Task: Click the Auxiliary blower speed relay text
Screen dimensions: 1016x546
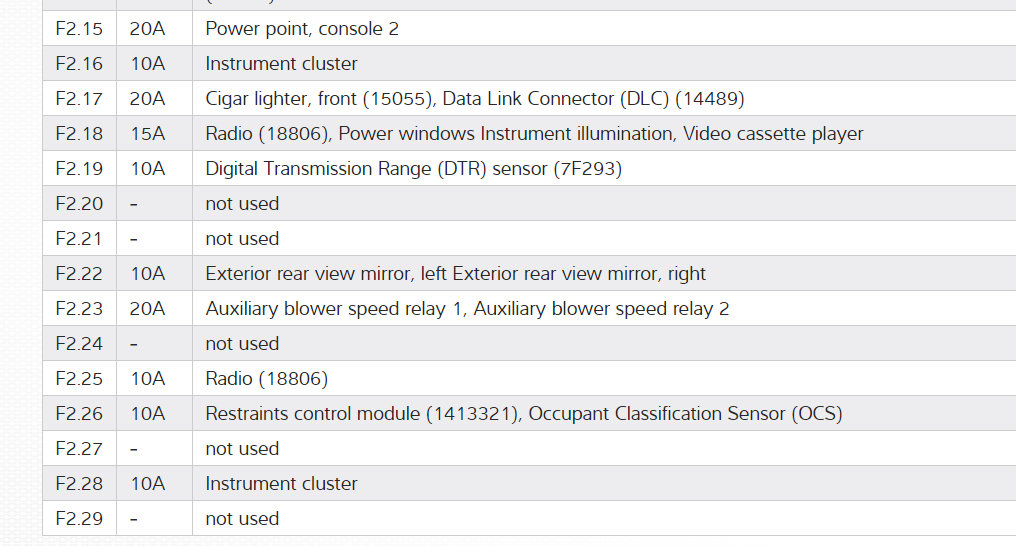Action: coord(467,309)
